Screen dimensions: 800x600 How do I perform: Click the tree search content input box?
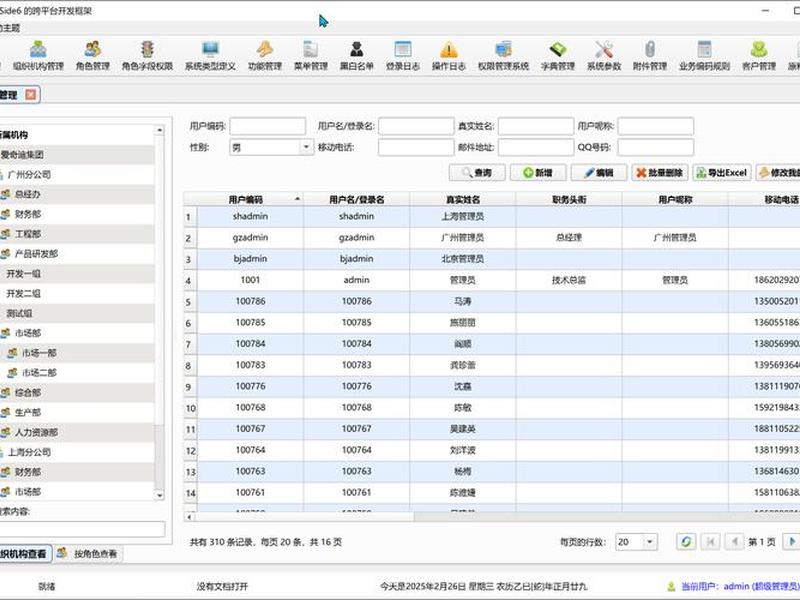coord(82,529)
